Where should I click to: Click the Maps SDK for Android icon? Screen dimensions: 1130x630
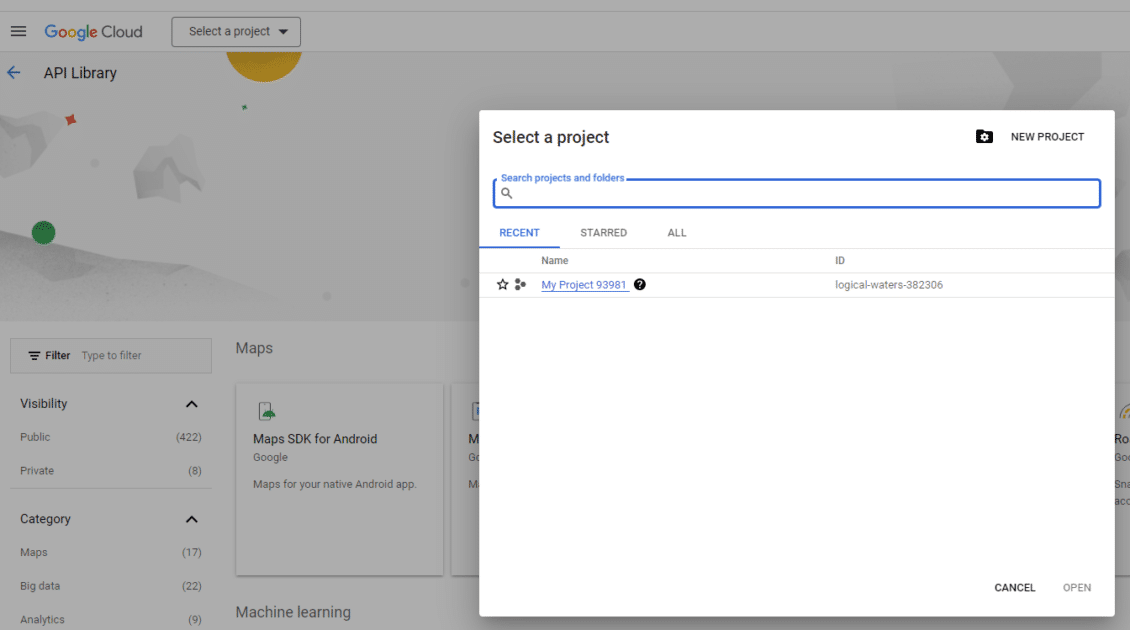tap(267, 411)
